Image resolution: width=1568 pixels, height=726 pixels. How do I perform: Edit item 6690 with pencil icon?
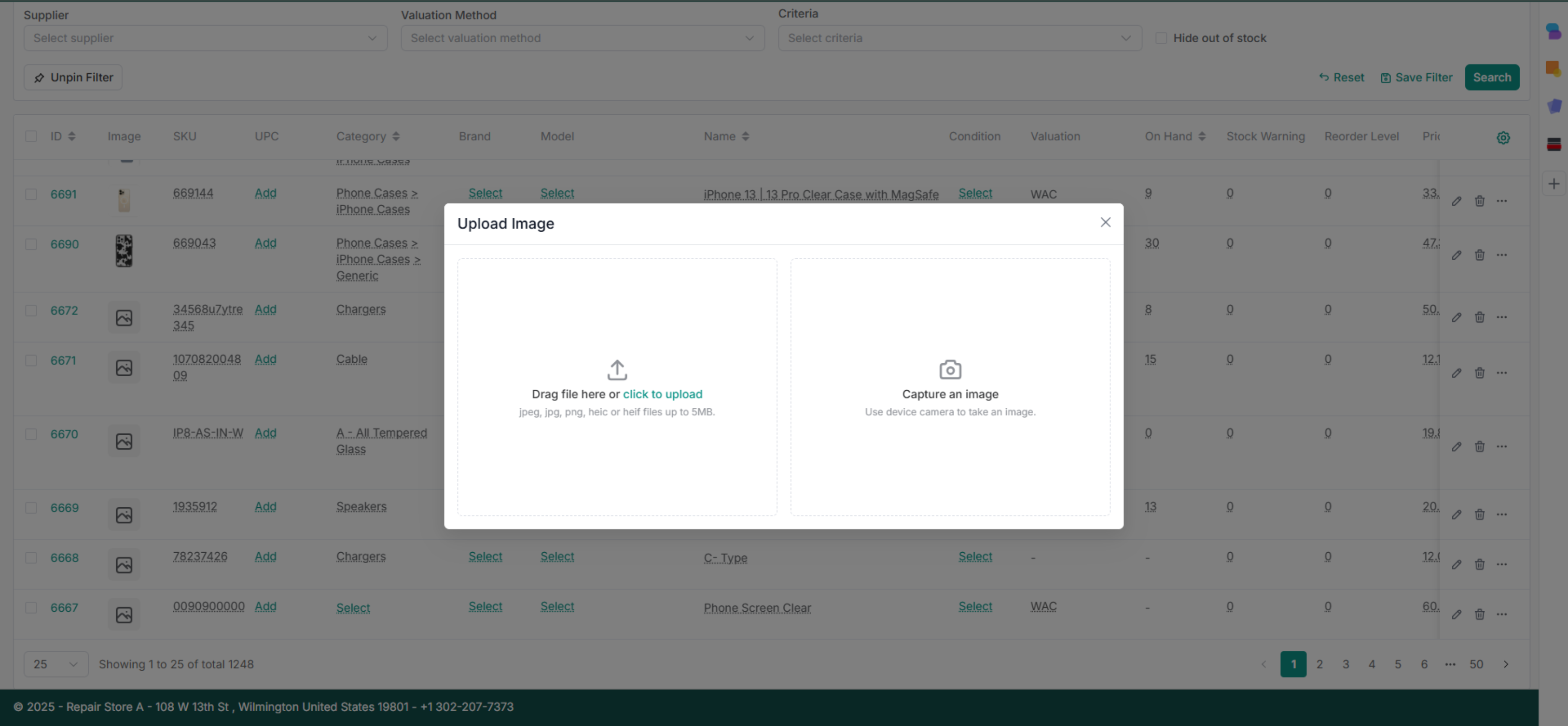tap(1456, 255)
